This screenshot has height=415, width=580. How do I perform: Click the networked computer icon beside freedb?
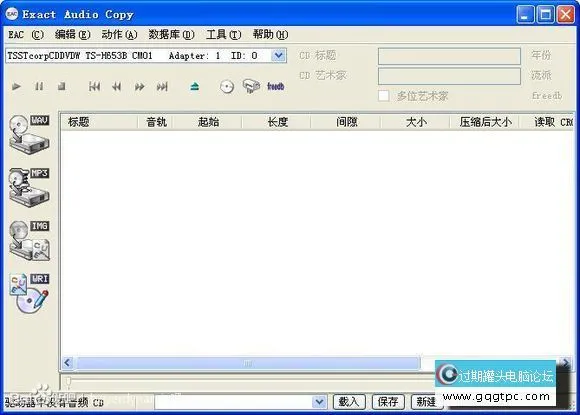[x=251, y=86]
